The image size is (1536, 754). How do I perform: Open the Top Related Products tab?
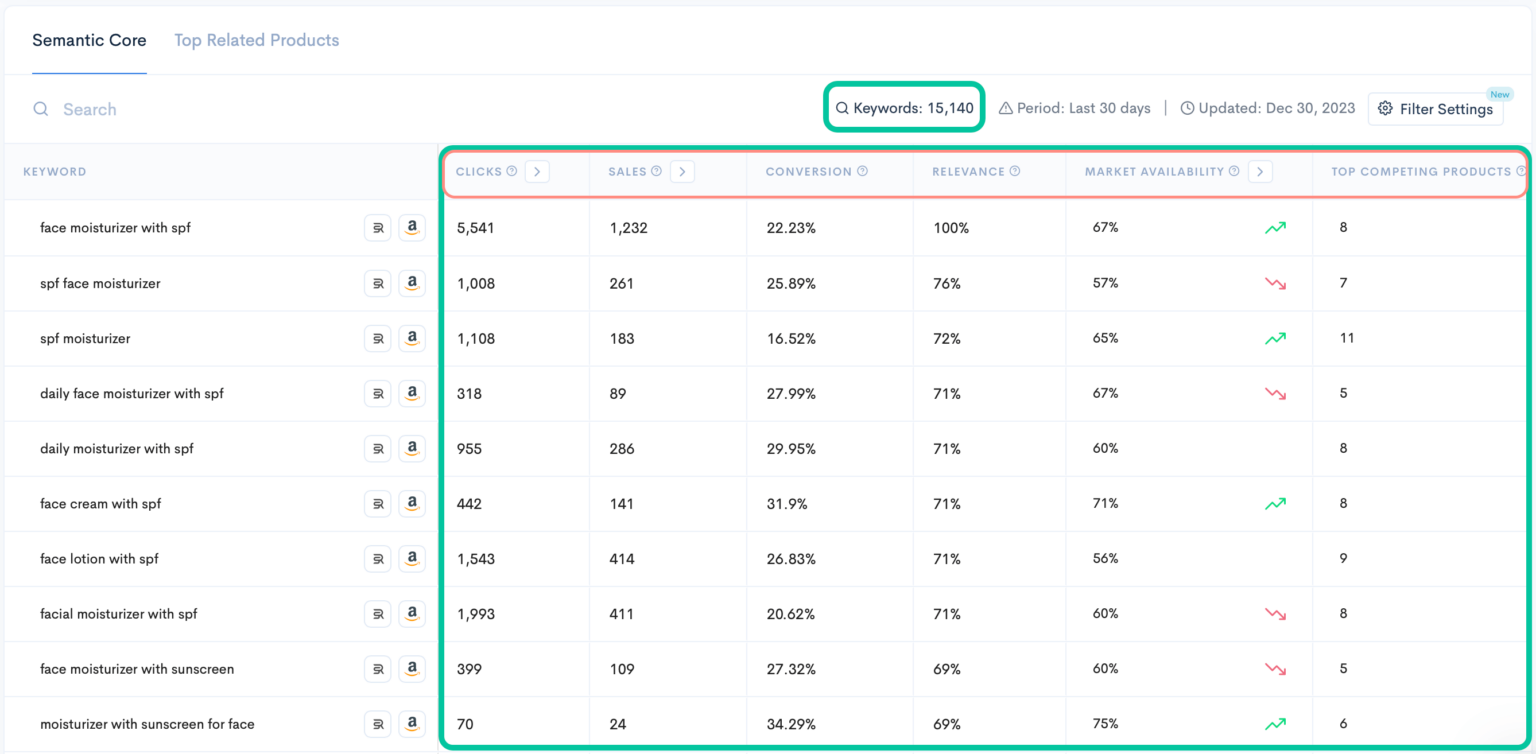257,40
